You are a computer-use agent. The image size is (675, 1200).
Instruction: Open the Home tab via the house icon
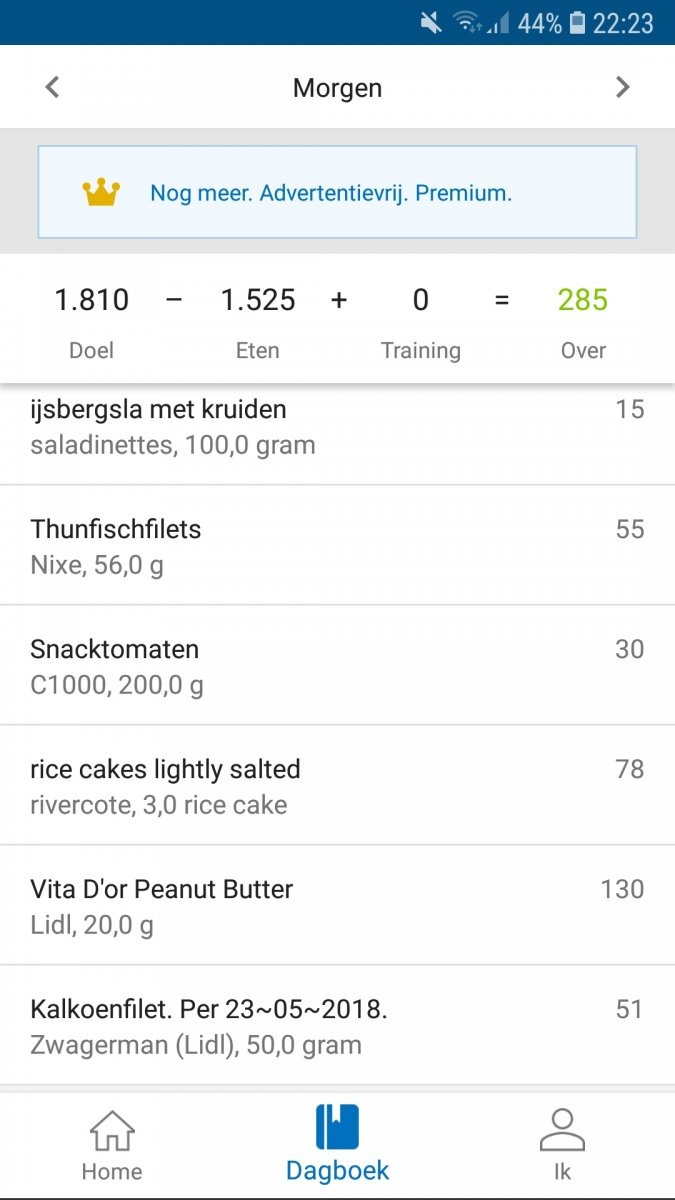[111, 1128]
